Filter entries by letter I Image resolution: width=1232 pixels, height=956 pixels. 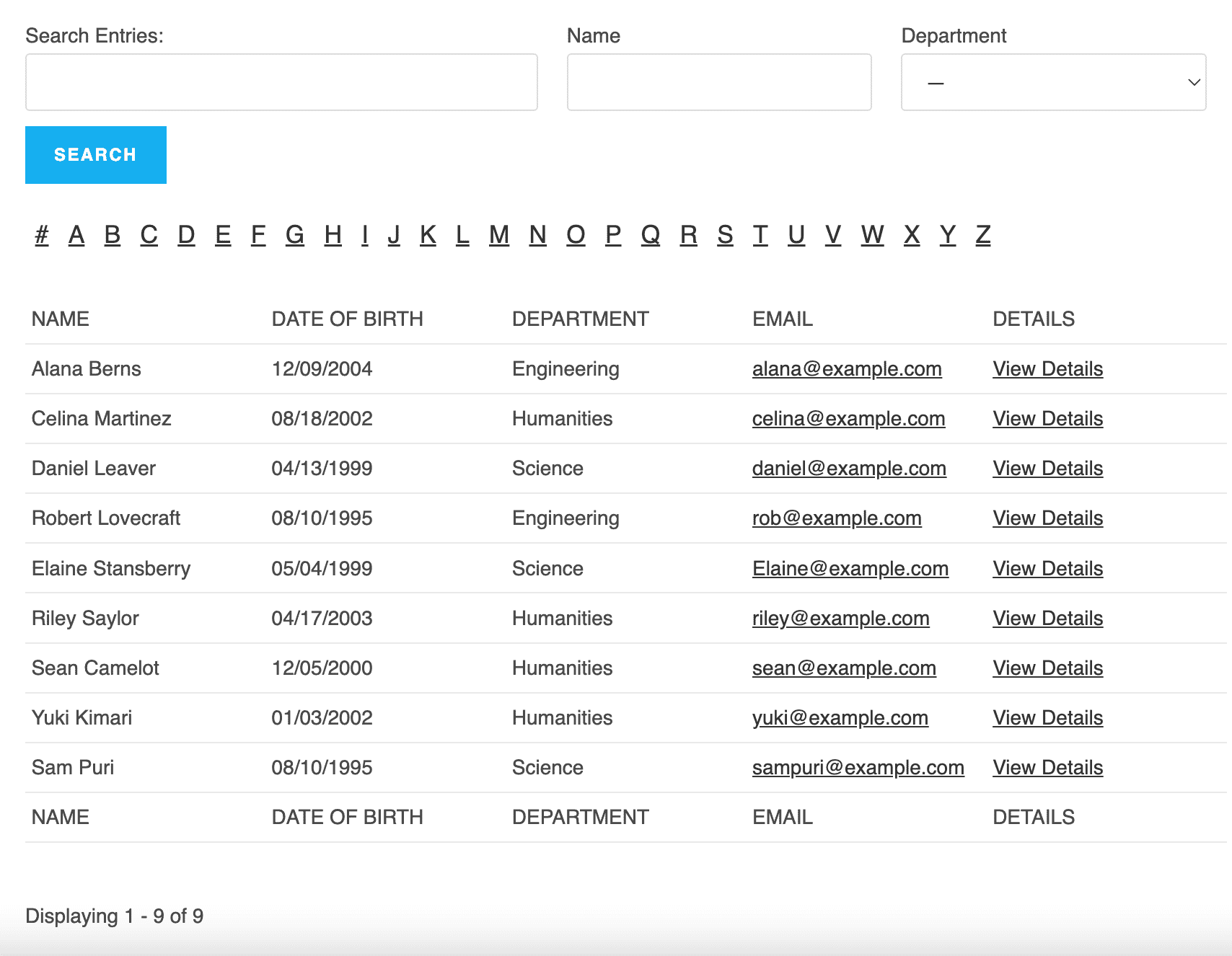tap(365, 235)
